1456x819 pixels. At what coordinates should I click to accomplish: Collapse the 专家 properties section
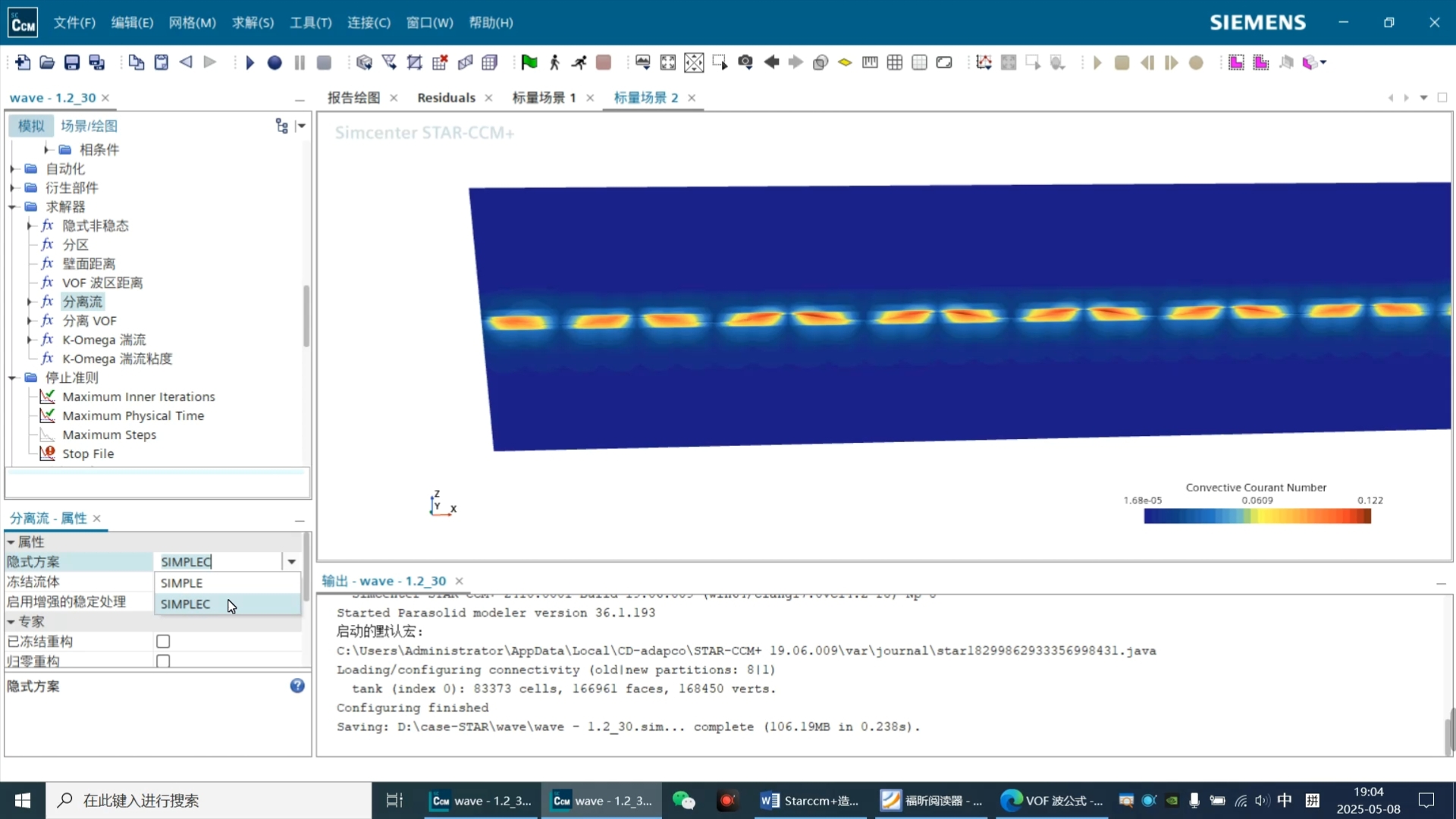(11, 622)
